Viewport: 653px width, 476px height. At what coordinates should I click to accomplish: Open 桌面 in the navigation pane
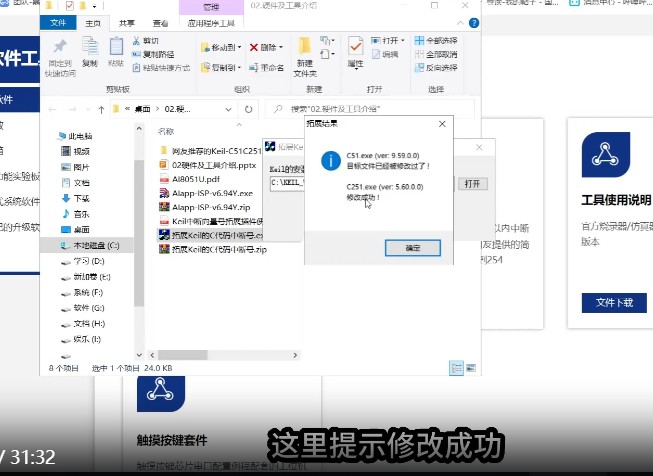(x=75, y=229)
